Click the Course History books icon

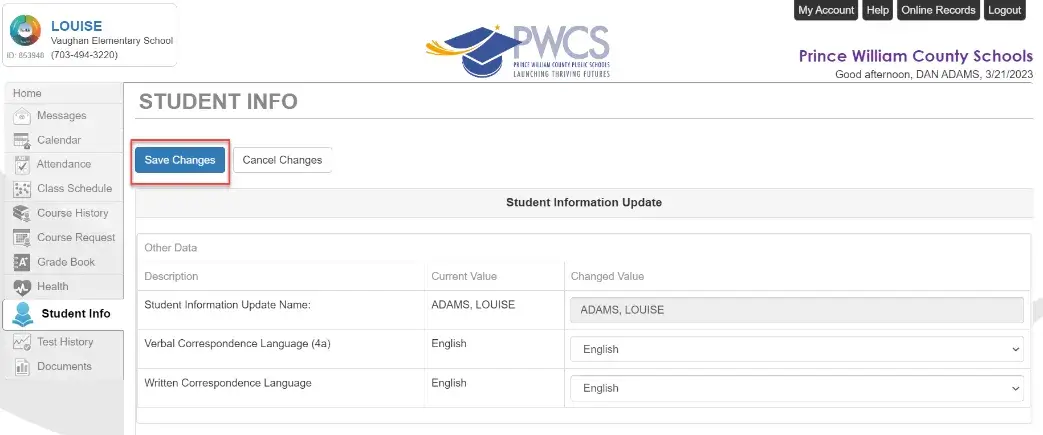click(x=22, y=214)
